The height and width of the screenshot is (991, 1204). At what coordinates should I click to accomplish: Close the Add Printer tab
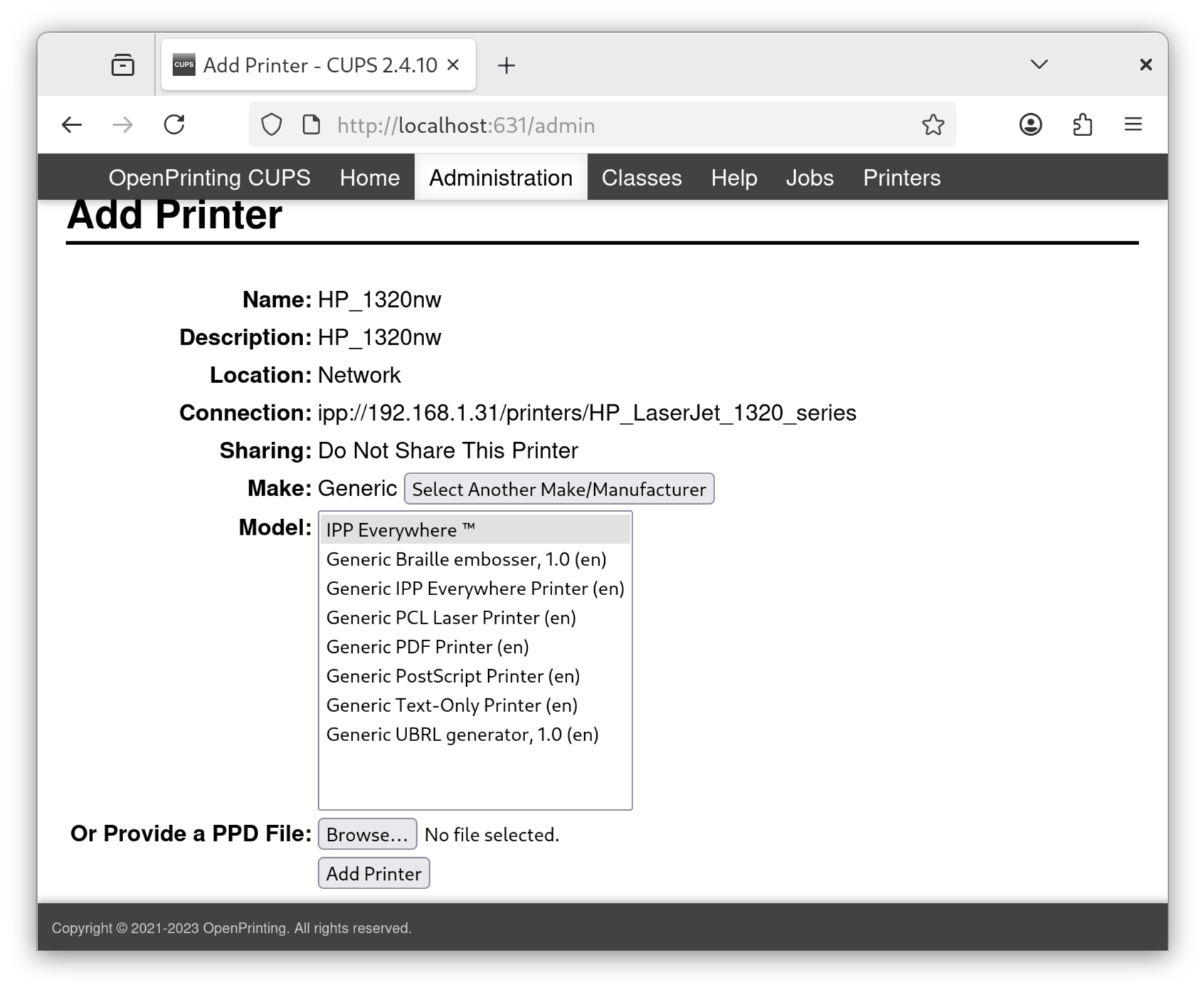tap(453, 65)
